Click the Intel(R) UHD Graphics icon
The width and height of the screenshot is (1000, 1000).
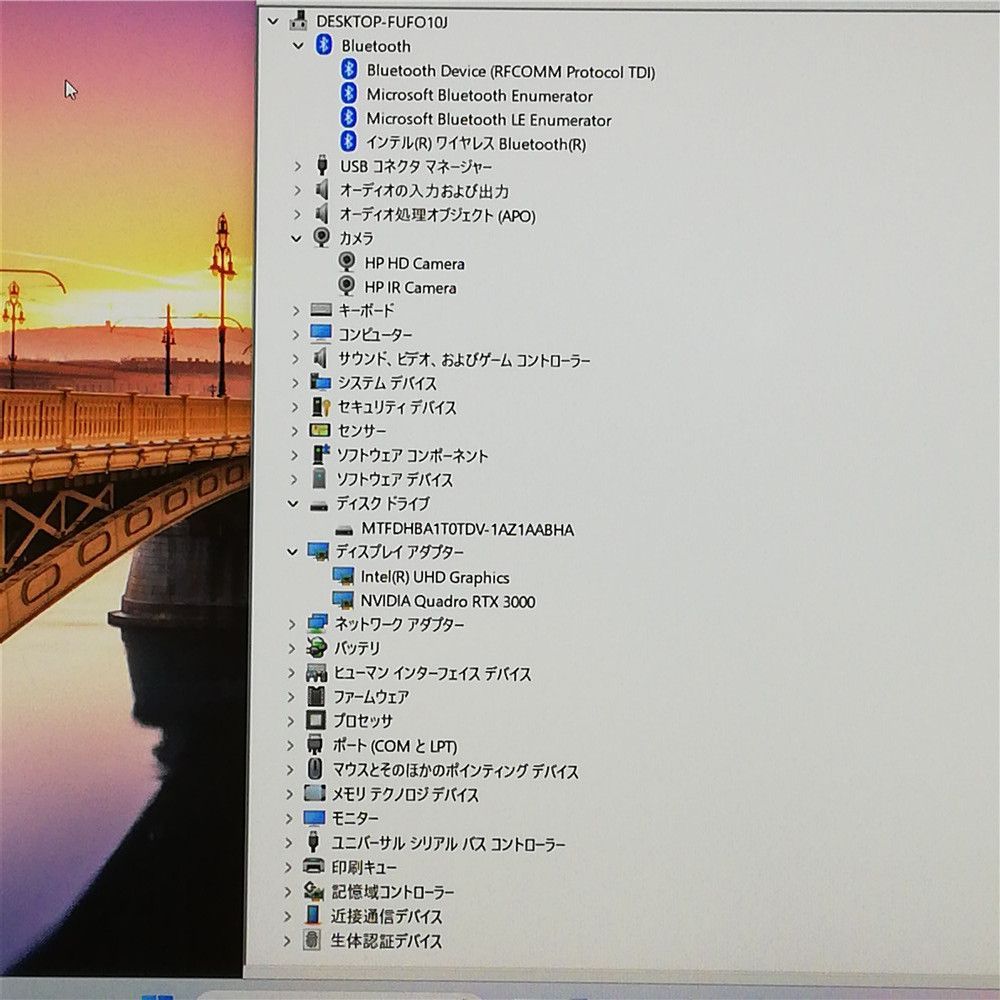click(x=343, y=577)
